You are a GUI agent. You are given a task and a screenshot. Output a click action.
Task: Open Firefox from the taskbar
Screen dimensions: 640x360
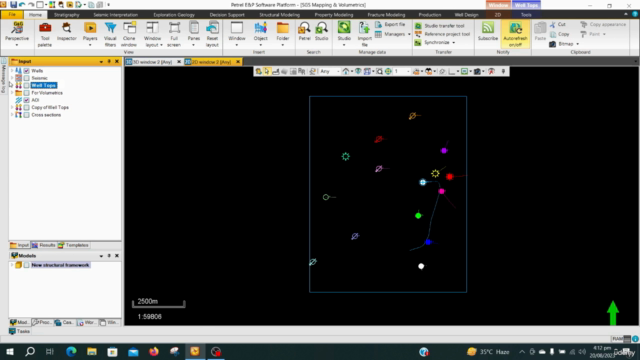pyautogui.click(x=153, y=351)
